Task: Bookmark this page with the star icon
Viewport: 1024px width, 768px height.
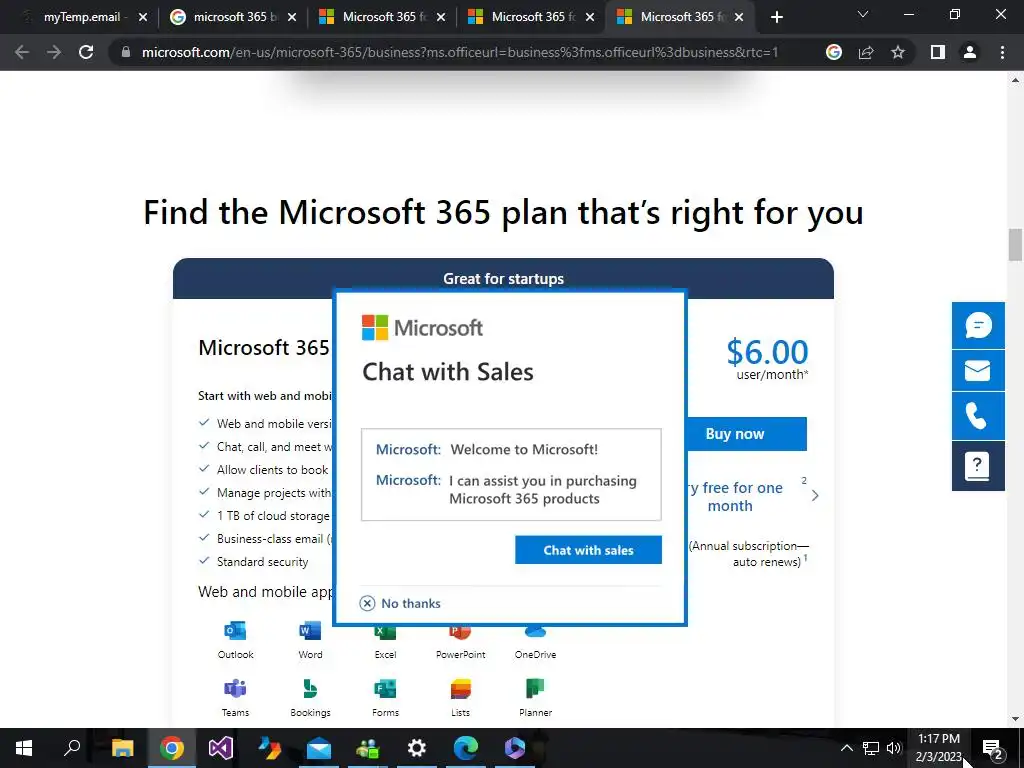Action: point(898,52)
